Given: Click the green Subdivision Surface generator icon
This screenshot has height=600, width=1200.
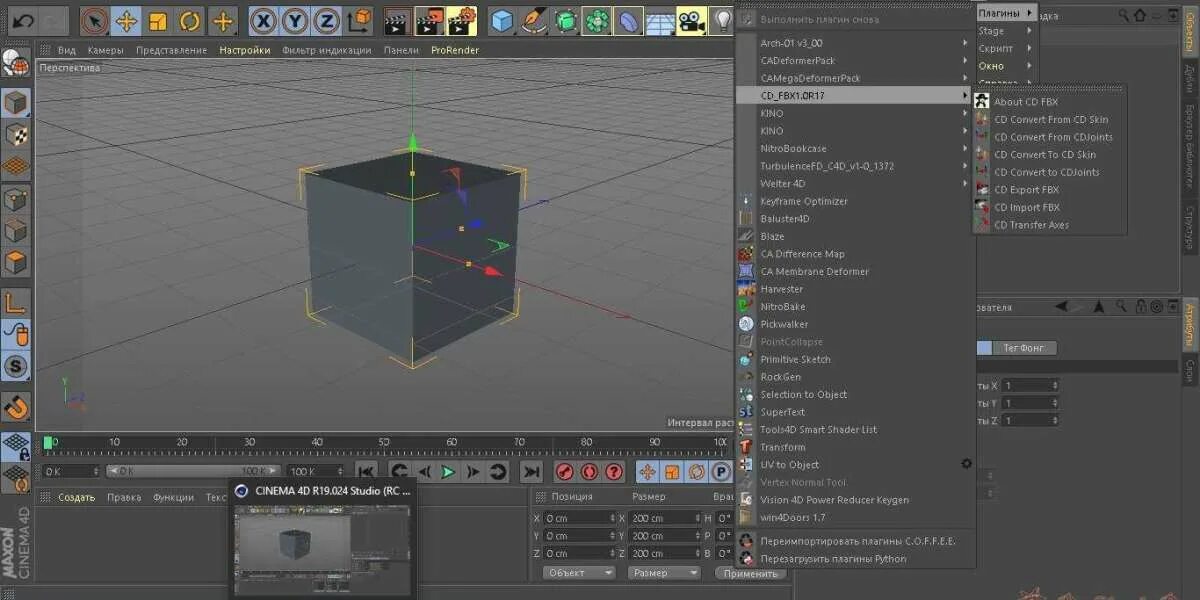Looking at the screenshot, I should pos(567,20).
